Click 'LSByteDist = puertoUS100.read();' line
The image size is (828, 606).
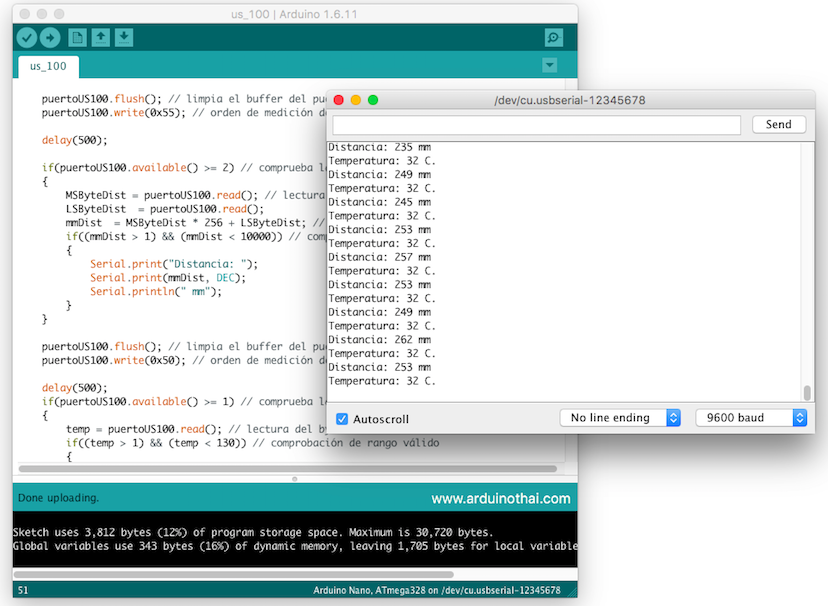click(165, 209)
